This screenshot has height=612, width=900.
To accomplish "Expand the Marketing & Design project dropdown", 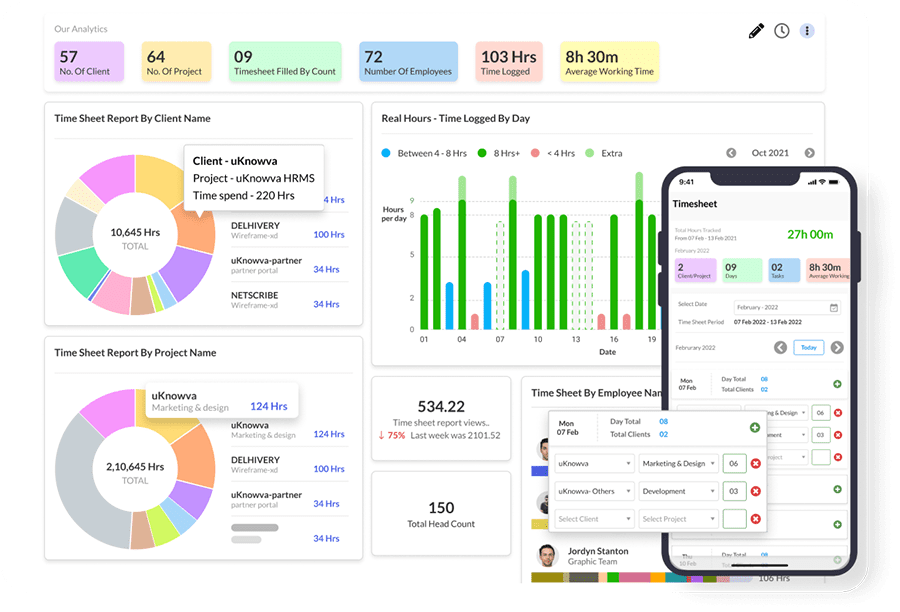I will tap(678, 463).
